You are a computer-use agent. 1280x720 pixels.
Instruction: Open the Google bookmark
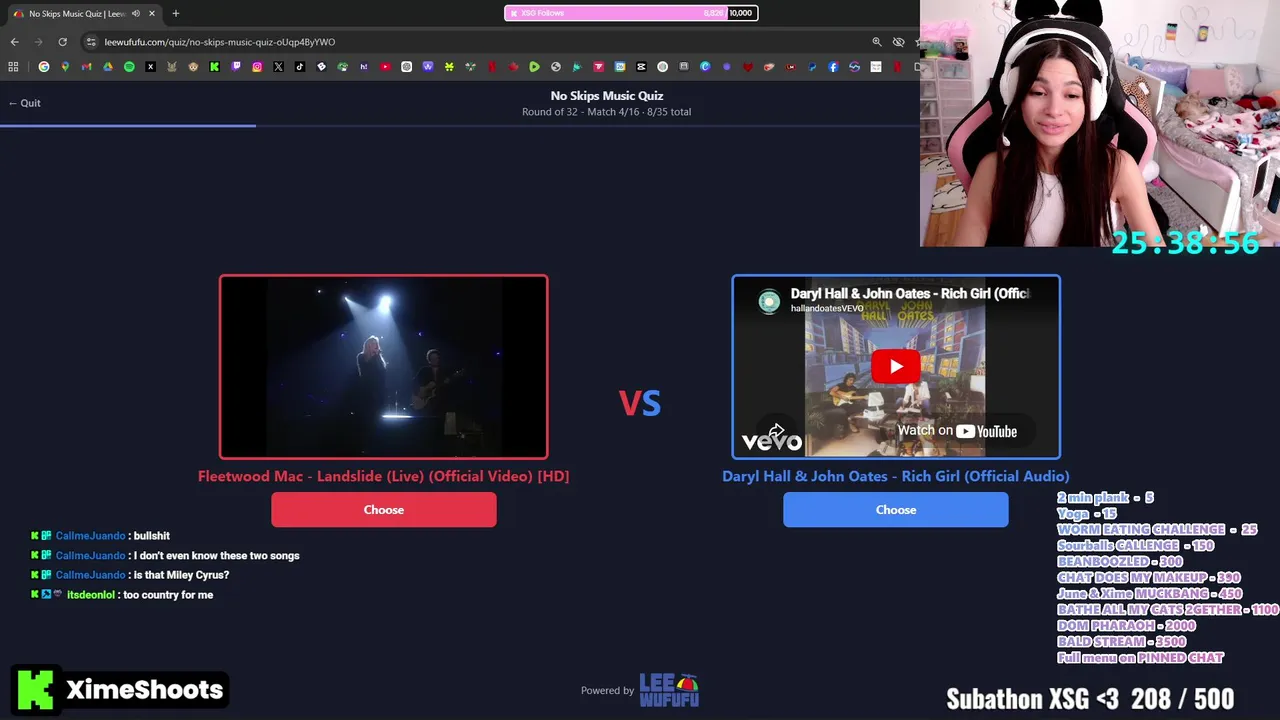pos(44,67)
